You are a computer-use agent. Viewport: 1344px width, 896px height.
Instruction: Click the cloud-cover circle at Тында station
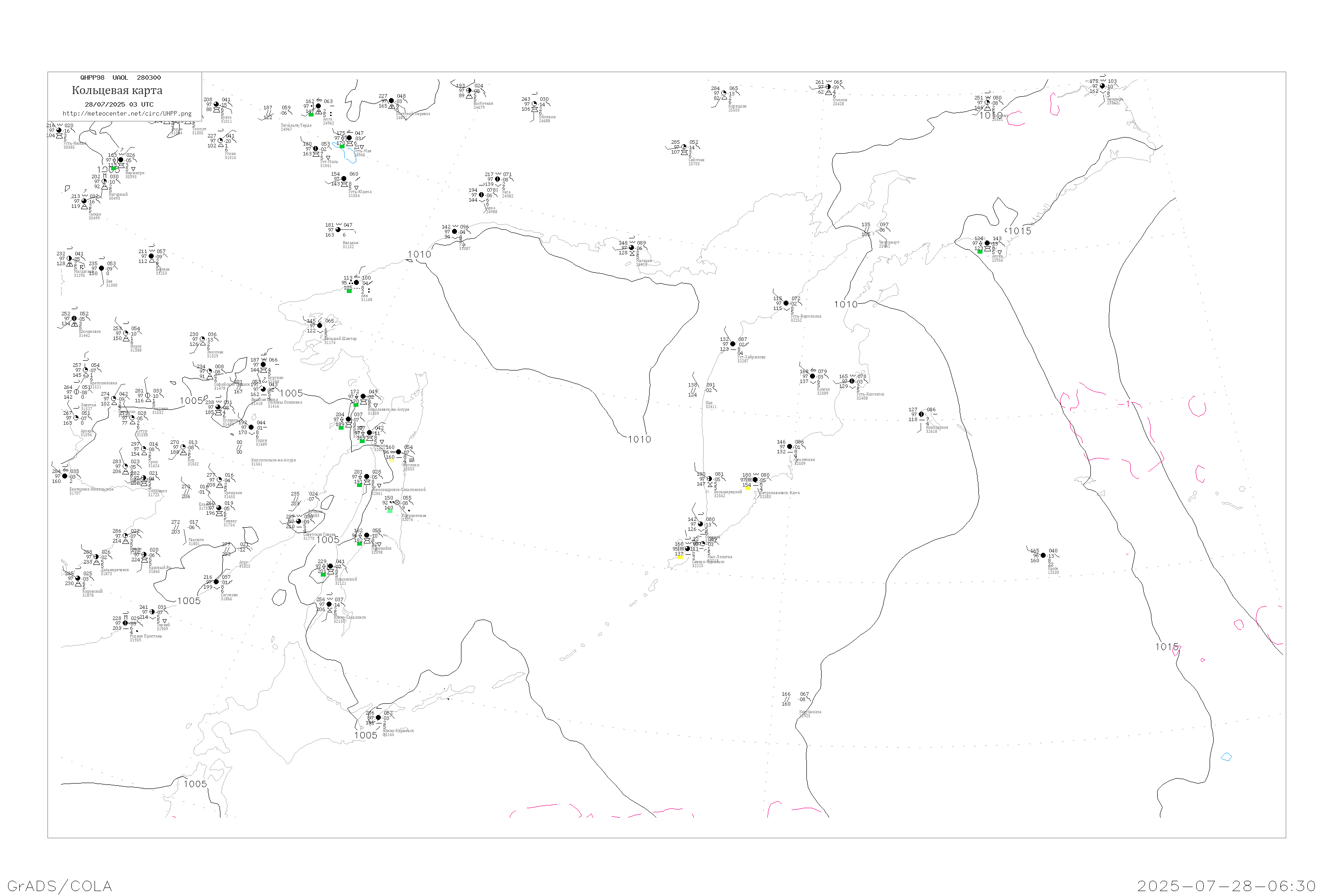[84, 201]
